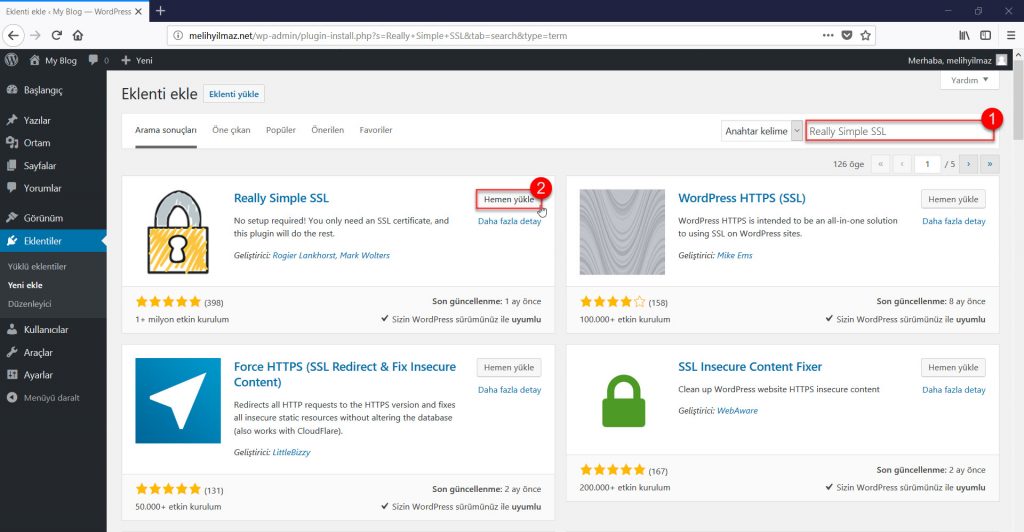
Task: Go to the browser home icon
Action: point(78,35)
